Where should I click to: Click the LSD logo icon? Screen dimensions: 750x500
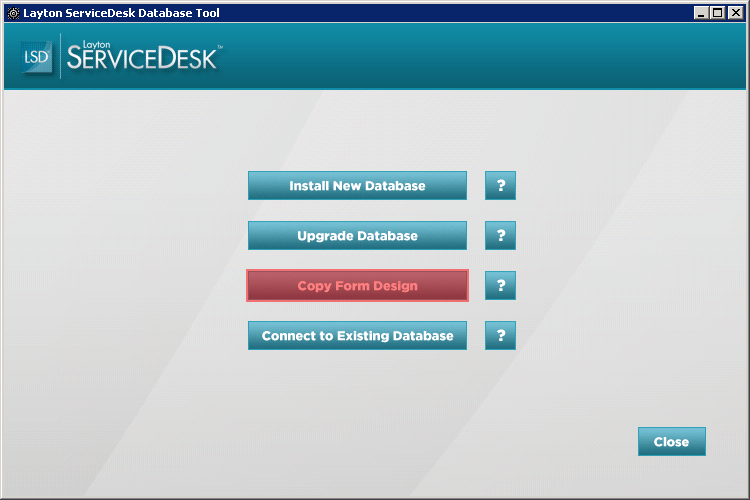[36, 57]
